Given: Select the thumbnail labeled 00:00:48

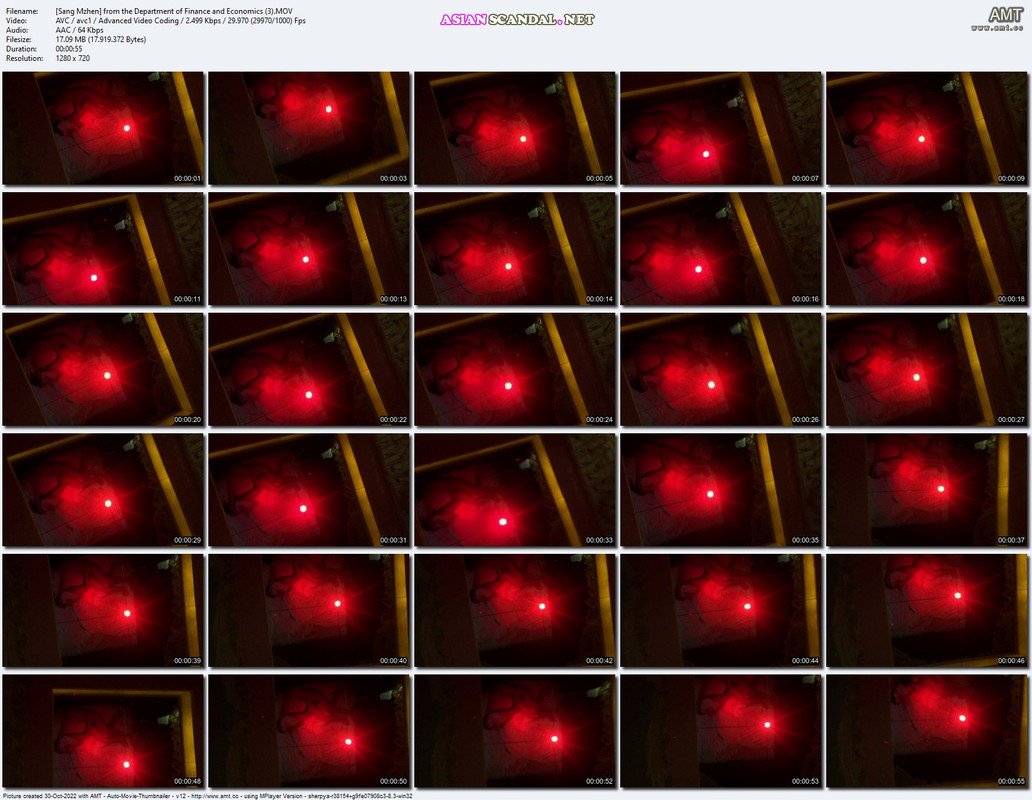Looking at the screenshot, I should pyautogui.click(x=103, y=731).
